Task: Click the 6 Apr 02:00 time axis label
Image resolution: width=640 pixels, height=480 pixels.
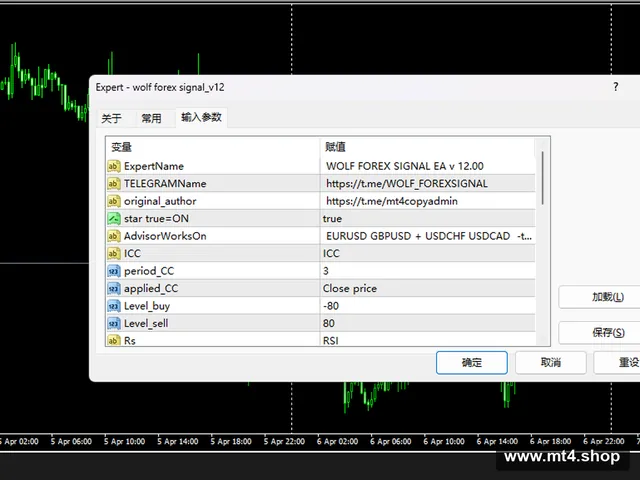Action: 338,442
